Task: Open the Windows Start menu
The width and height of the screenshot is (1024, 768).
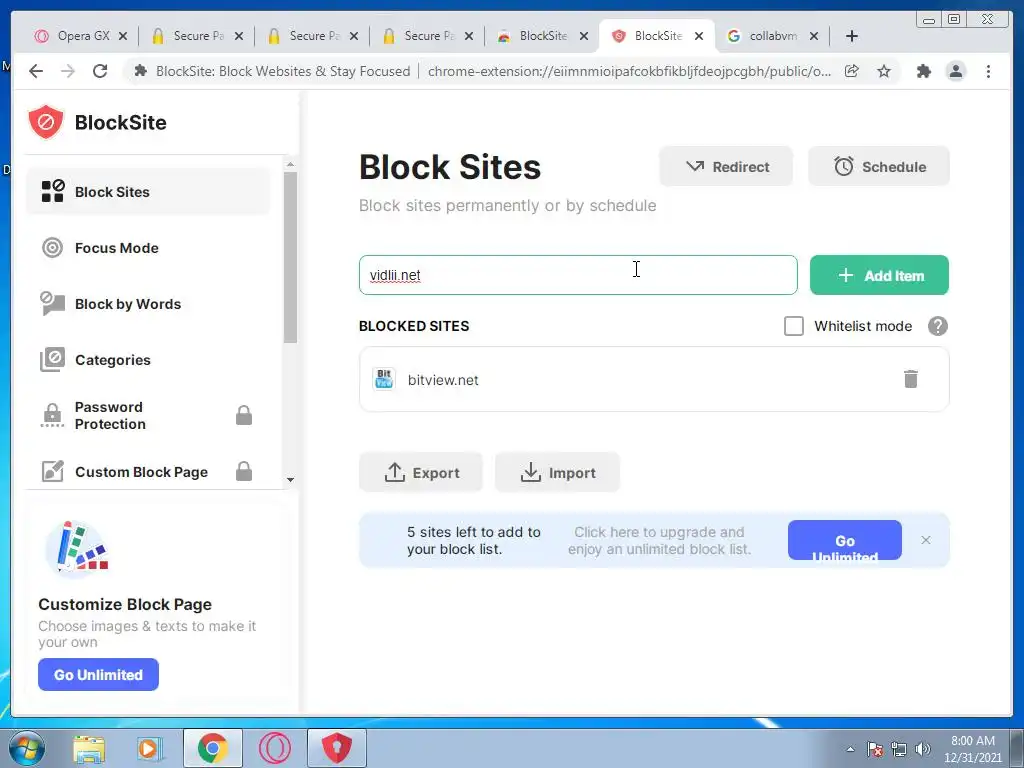Action: 27,748
